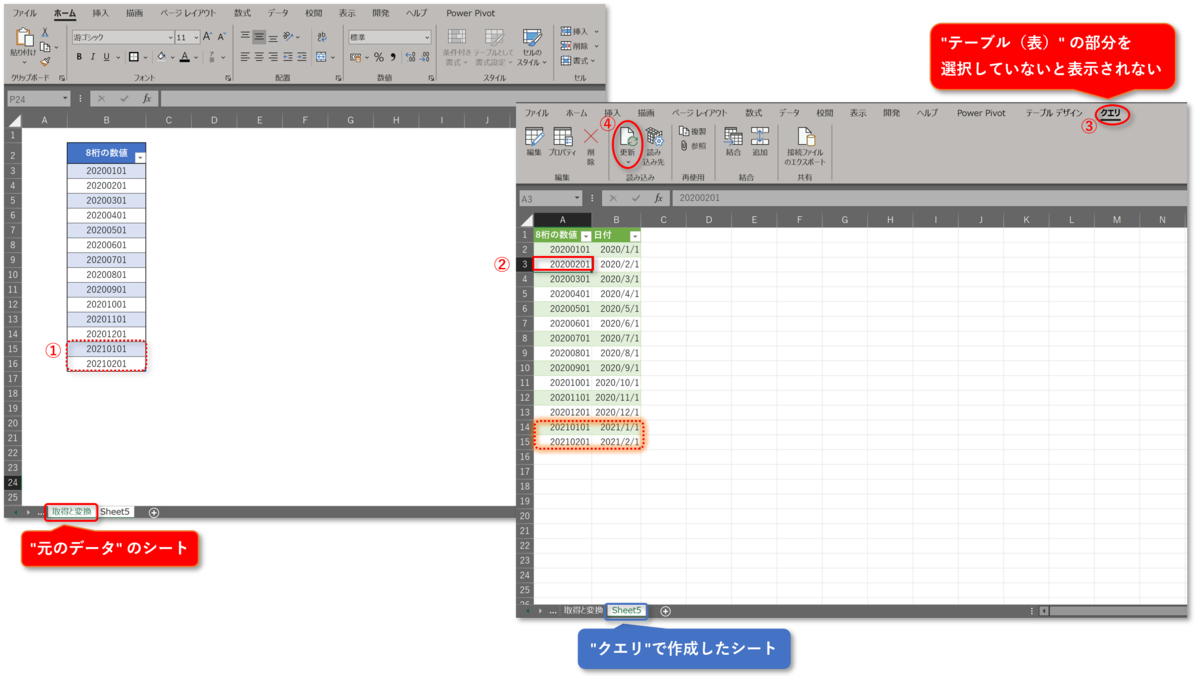The width and height of the screenshot is (1200, 676).
Task: Click the Borders icon in the Font group
Action: [x=133, y=57]
